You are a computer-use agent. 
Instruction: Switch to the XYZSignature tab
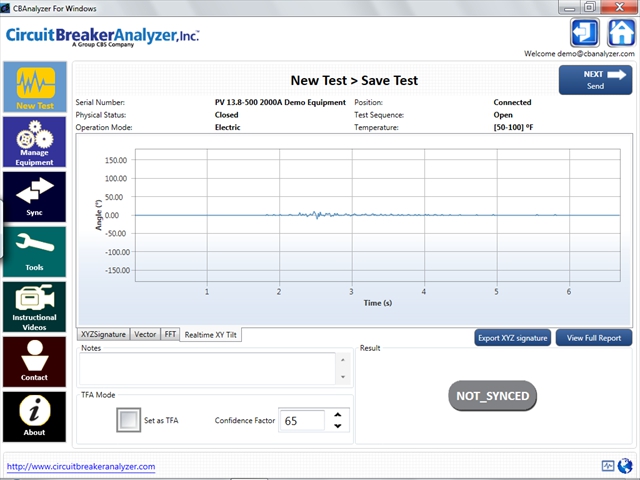pyautogui.click(x=103, y=334)
